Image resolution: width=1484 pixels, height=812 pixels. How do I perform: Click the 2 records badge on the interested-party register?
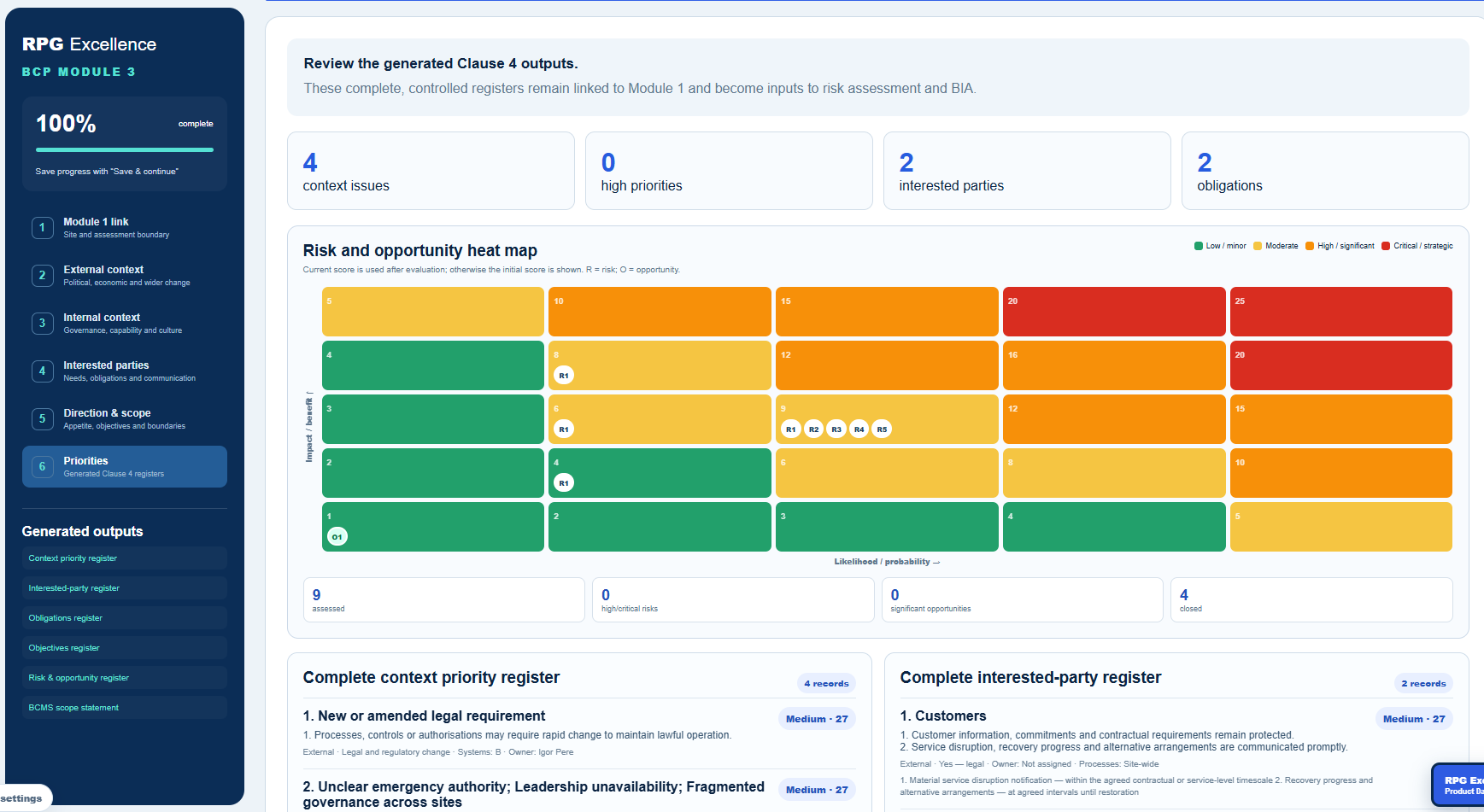coord(1423,683)
